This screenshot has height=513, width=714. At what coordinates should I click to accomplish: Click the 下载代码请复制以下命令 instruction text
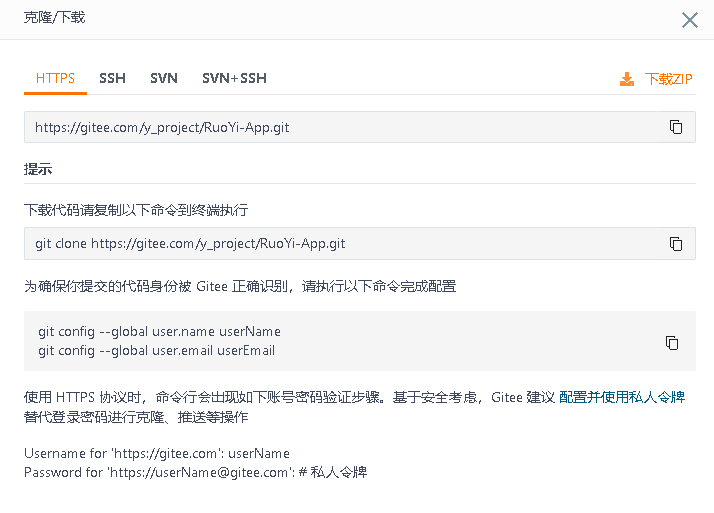(x=136, y=210)
